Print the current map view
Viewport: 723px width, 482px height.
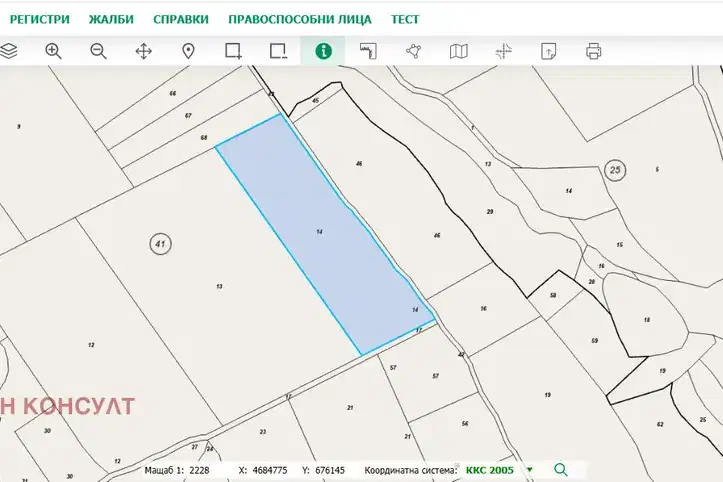pyautogui.click(x=593, y=51)
